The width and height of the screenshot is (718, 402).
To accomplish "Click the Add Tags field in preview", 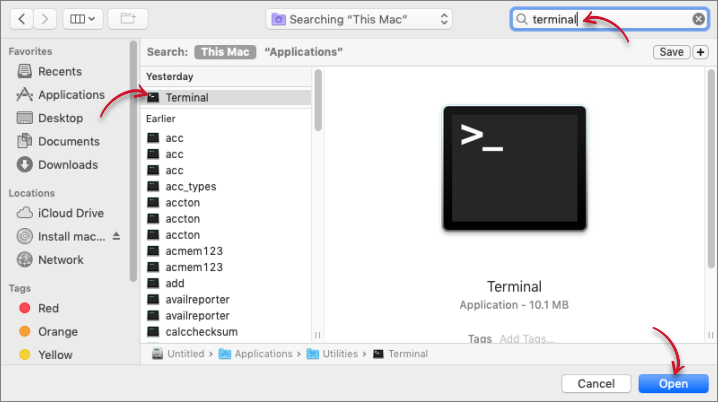I will click(x=527, y=339).
